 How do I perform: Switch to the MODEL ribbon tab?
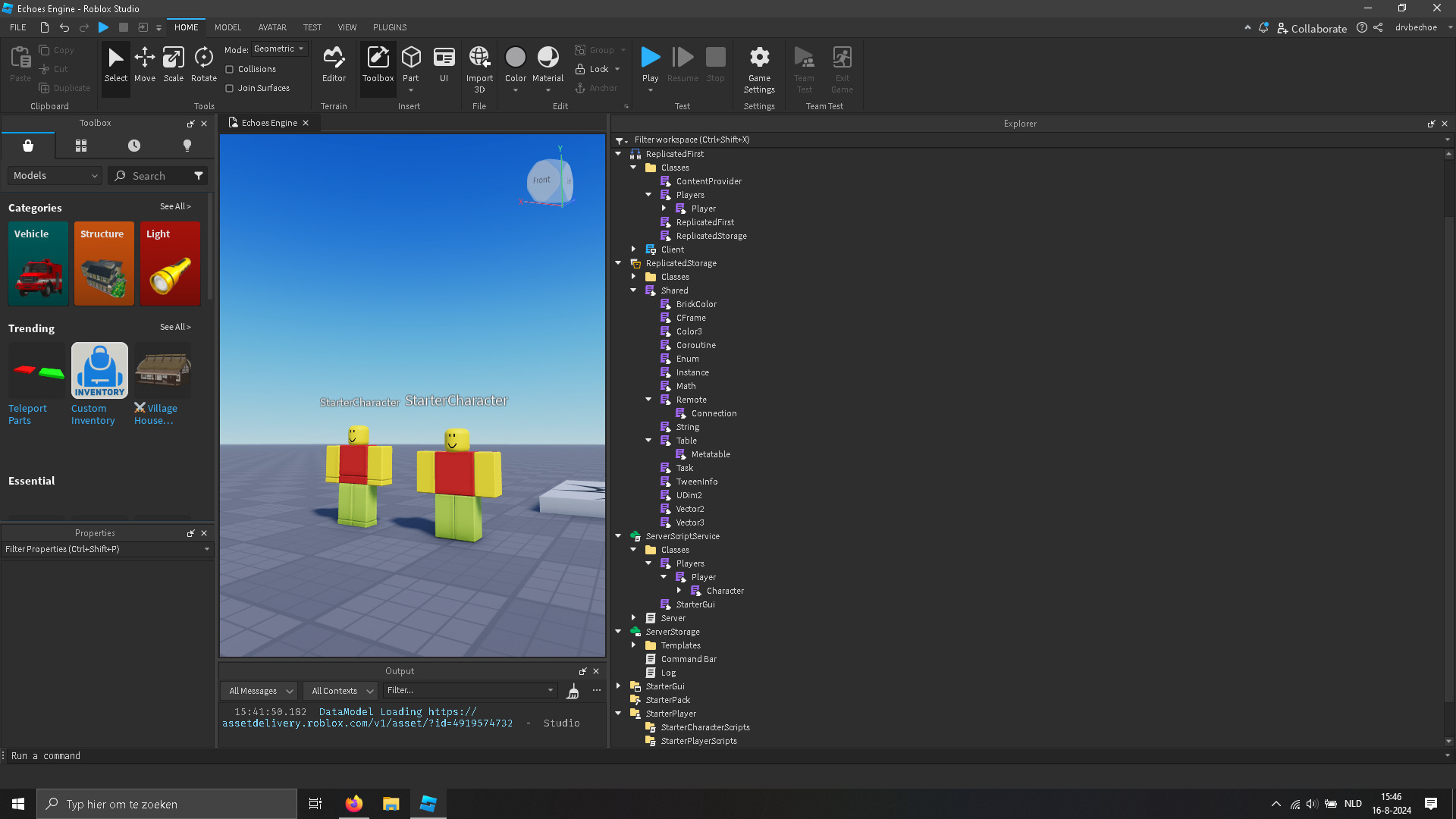tap(227, 27)
